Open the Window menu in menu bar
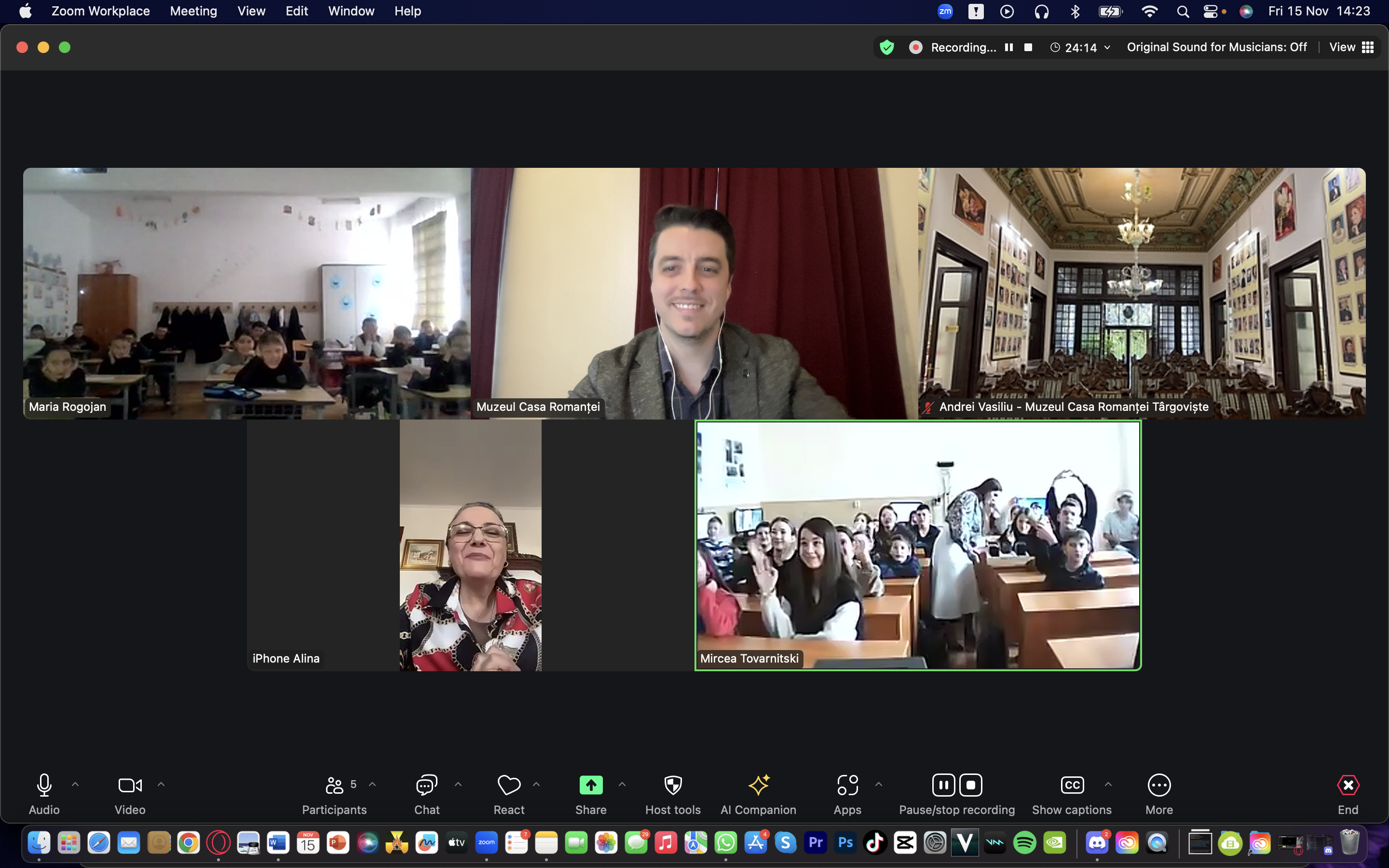1389x868 pixels. 351,11
